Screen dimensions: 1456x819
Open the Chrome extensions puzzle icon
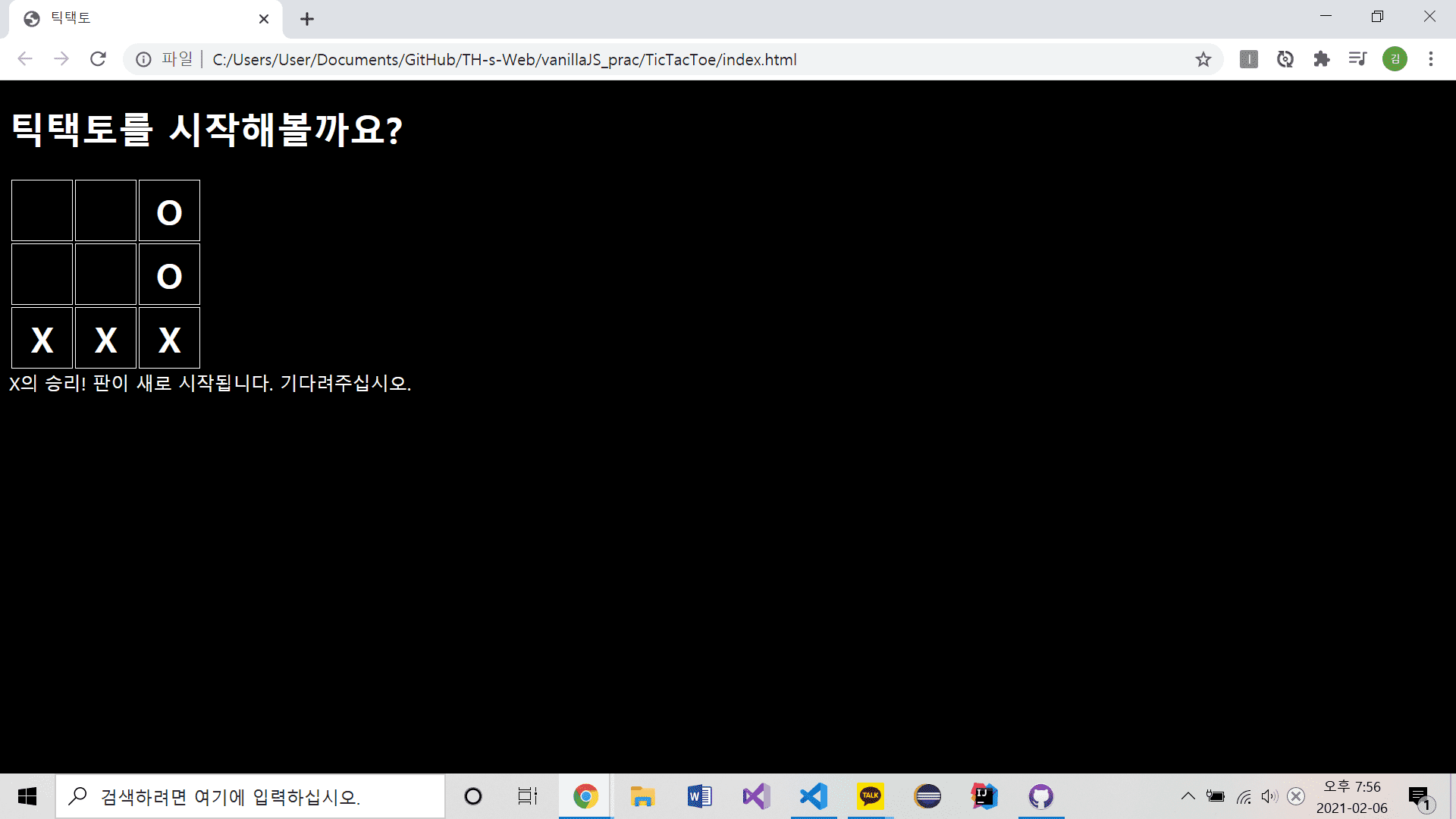[x=1322, y=59]
